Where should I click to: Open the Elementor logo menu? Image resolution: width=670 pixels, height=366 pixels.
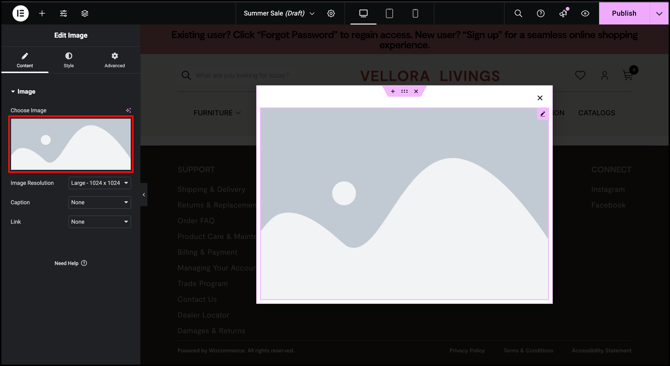click(x=20, y=13)
